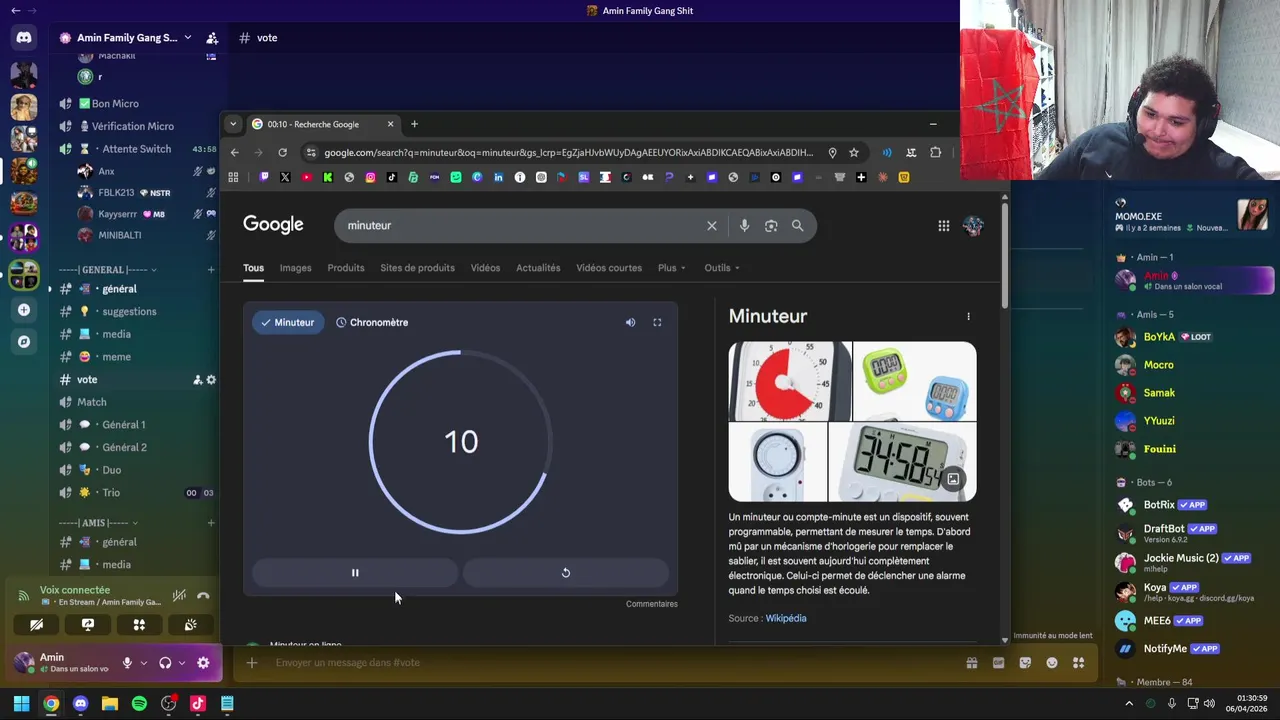1280x720 pixels.
Task: Open the Discord soundboard button
Action: (190, 625)
